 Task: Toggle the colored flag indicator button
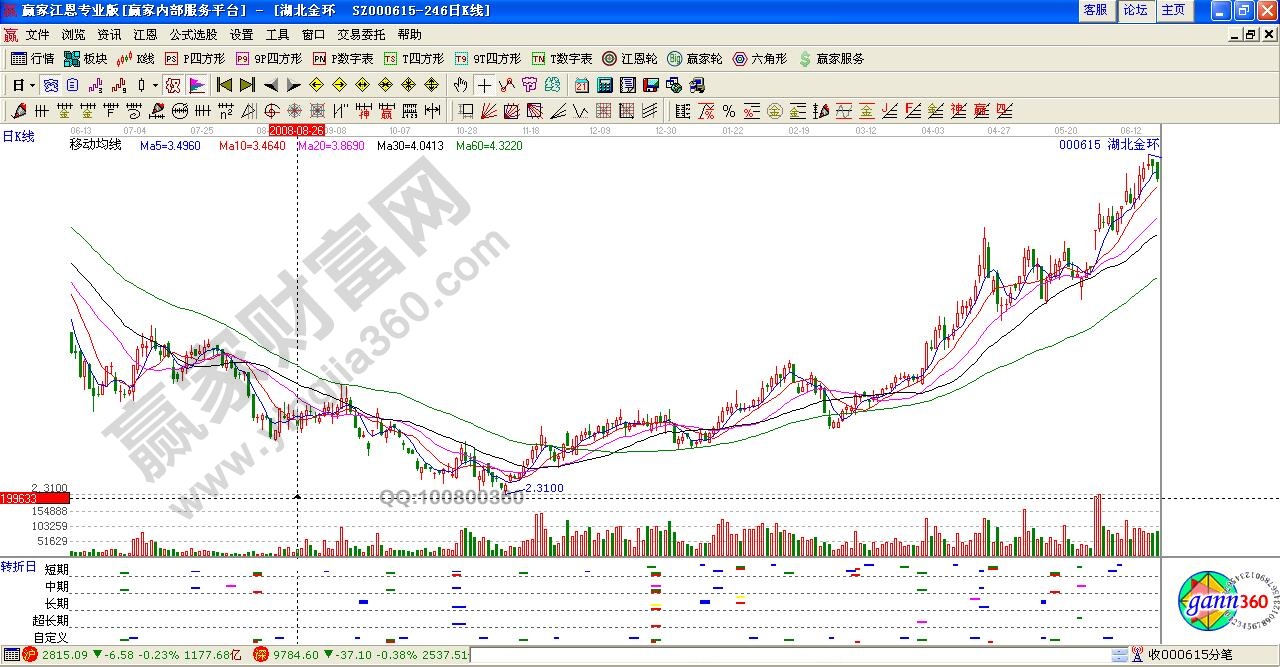[x=196, y=85]
